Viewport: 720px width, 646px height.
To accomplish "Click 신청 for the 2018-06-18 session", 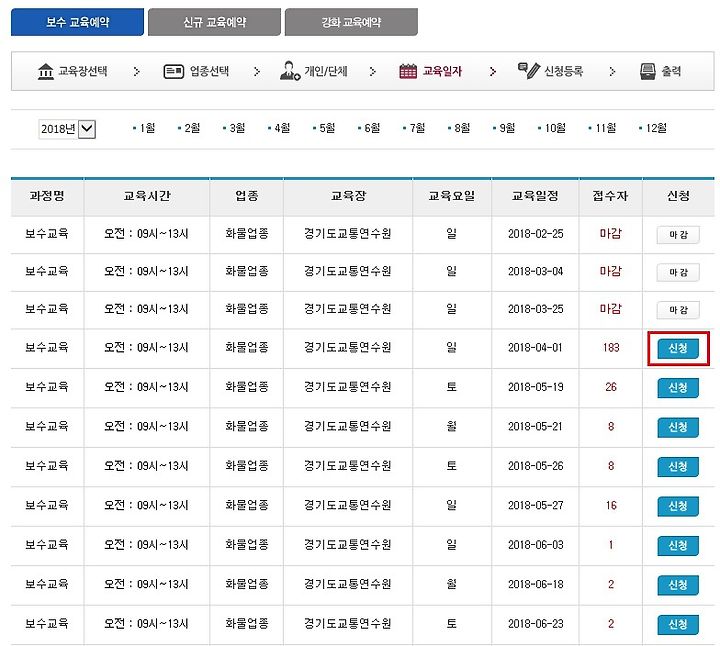I will pyautogui.click(x=678, y=585).
